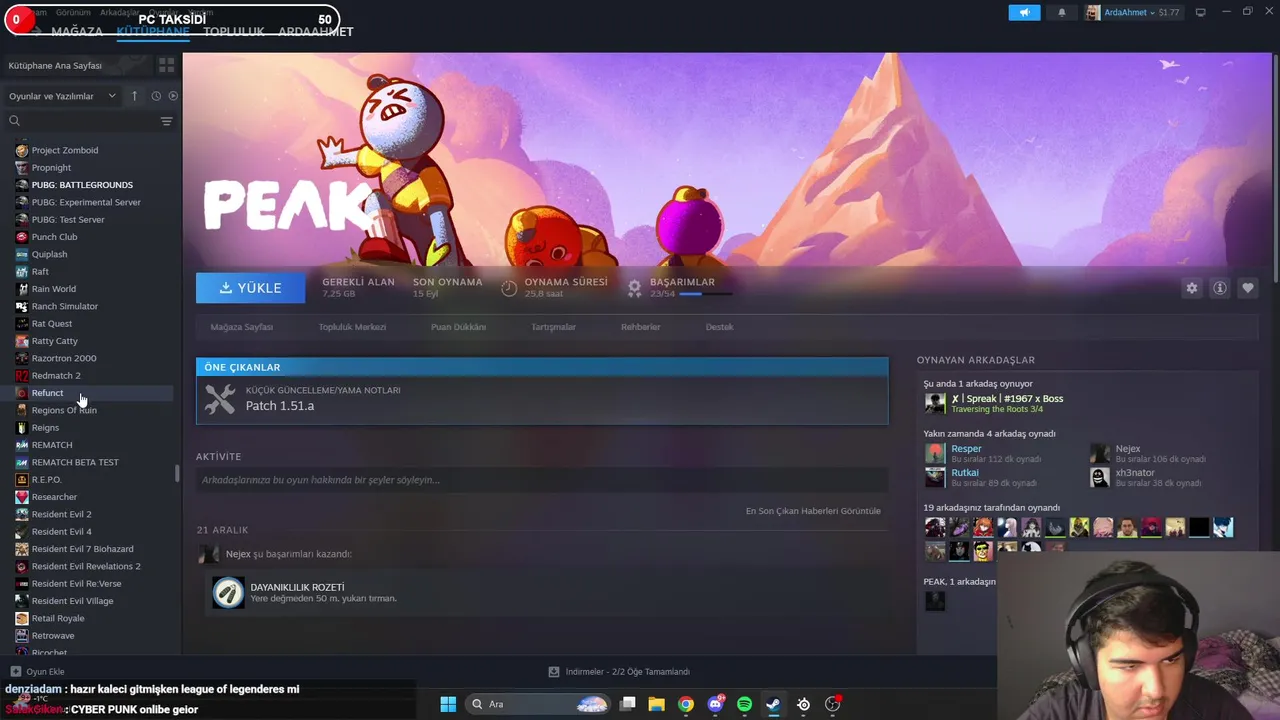Click the achievements trophy icon

tap(634, 288)
